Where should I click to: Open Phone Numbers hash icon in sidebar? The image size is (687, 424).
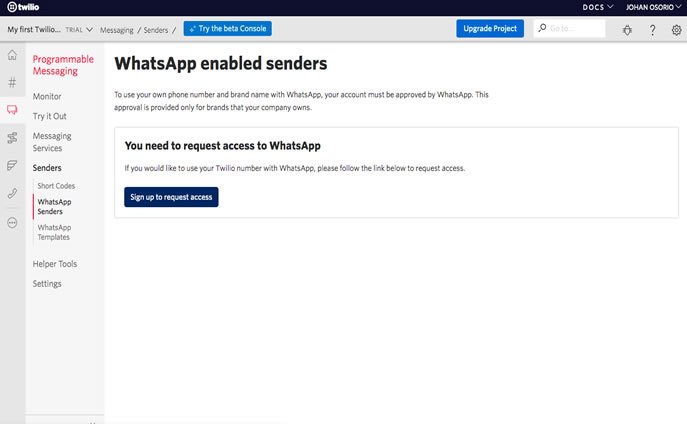(x=12, y=83)
